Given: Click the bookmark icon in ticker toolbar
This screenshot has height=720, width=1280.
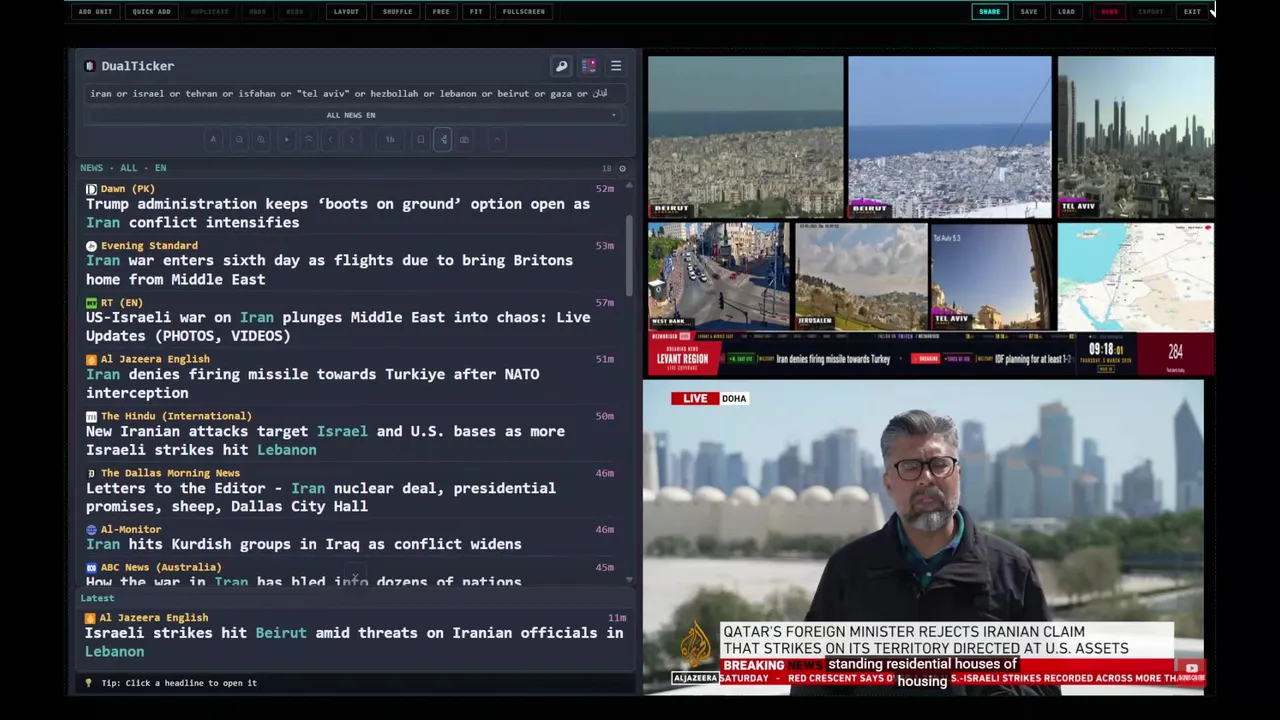Looking at the screenshot, I should (421, 140).
